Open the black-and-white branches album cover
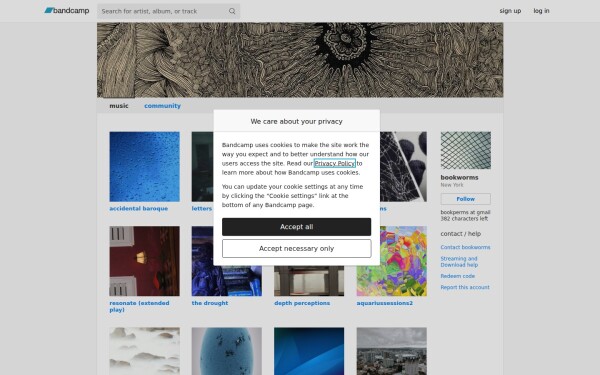The height and width of the screenshot is (375, 600). click(x=403, y=166)
